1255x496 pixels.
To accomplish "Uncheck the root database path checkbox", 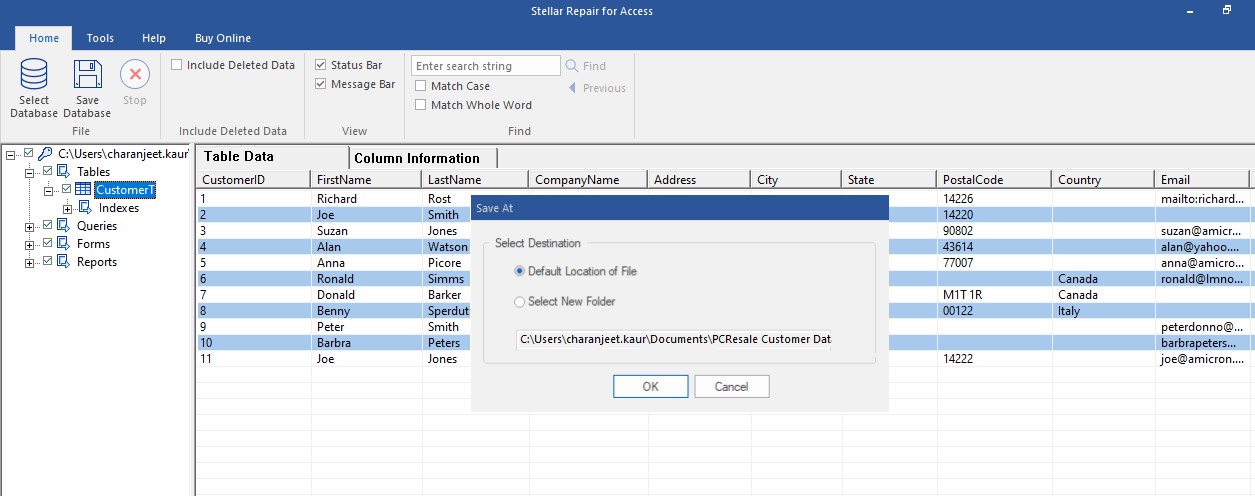I will click(29, 154).
